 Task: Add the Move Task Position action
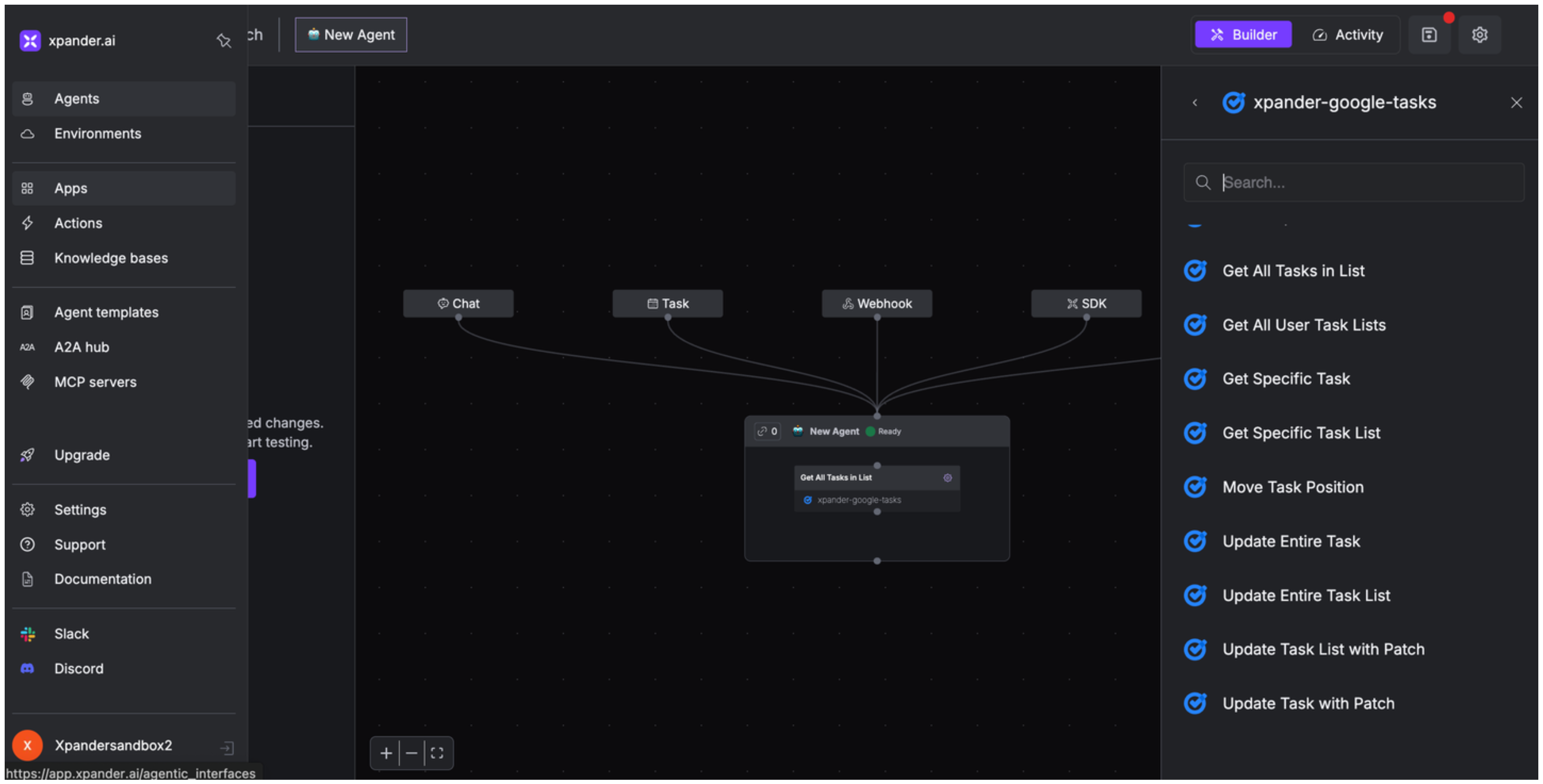1293,487
